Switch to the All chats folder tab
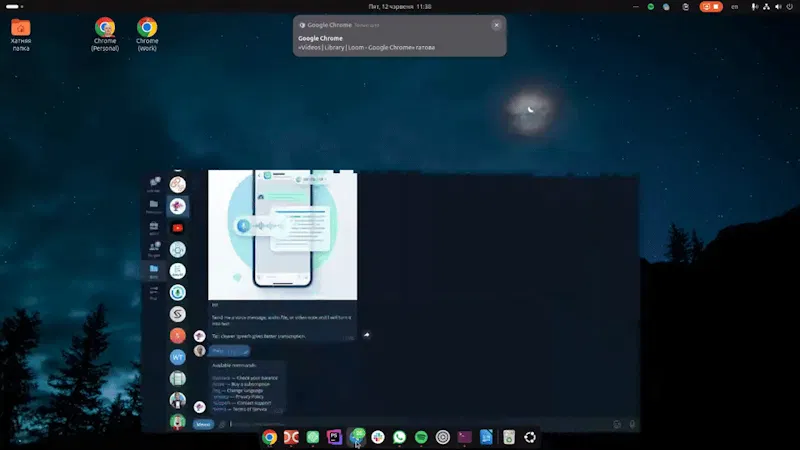This screenshot has width=800, height=450. (154, 184)
